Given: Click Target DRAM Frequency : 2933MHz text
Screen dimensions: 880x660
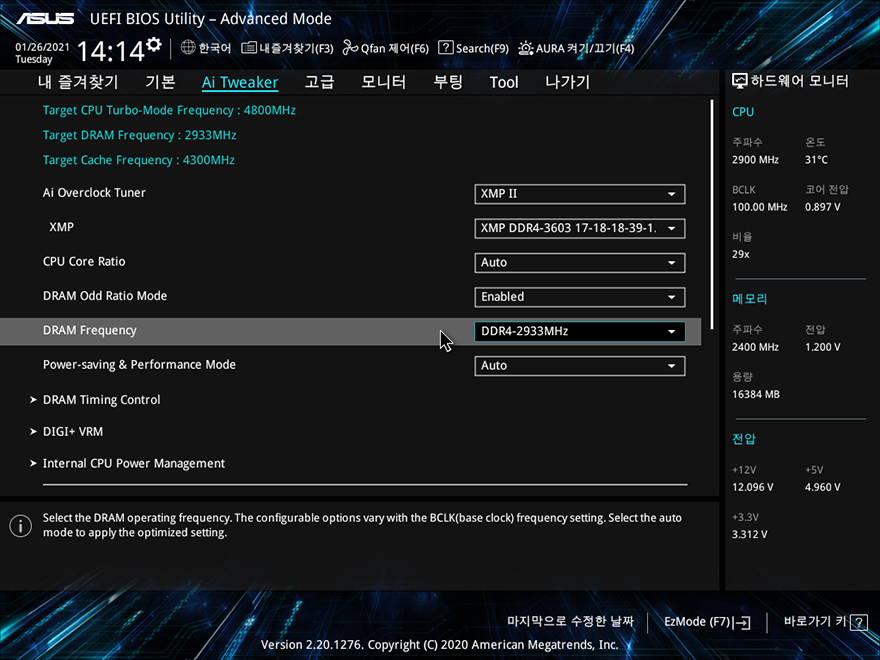Looking at the screenshot, I should pos(139,135).
